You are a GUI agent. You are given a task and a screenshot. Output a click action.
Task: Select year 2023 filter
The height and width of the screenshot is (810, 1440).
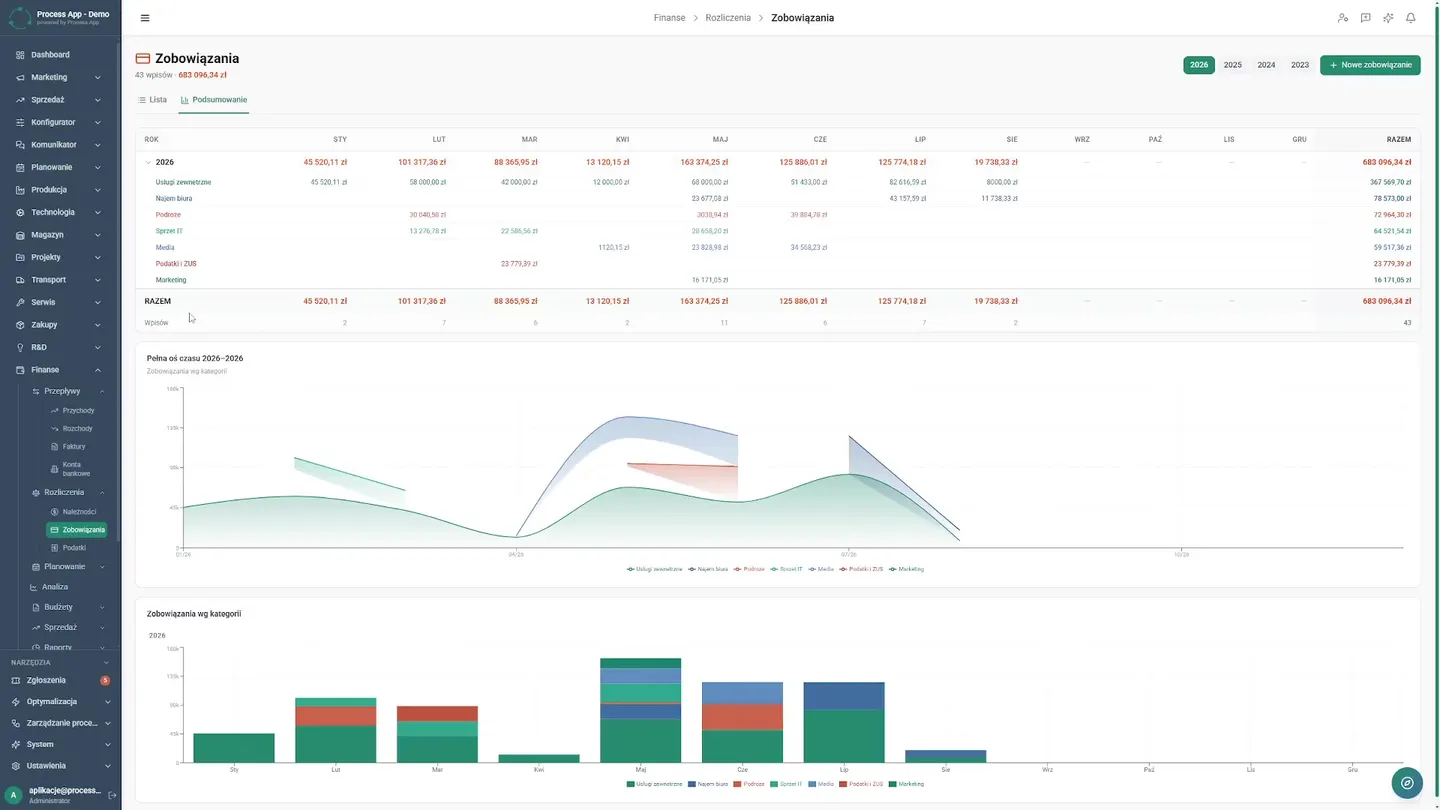(x=1300, y=65)
